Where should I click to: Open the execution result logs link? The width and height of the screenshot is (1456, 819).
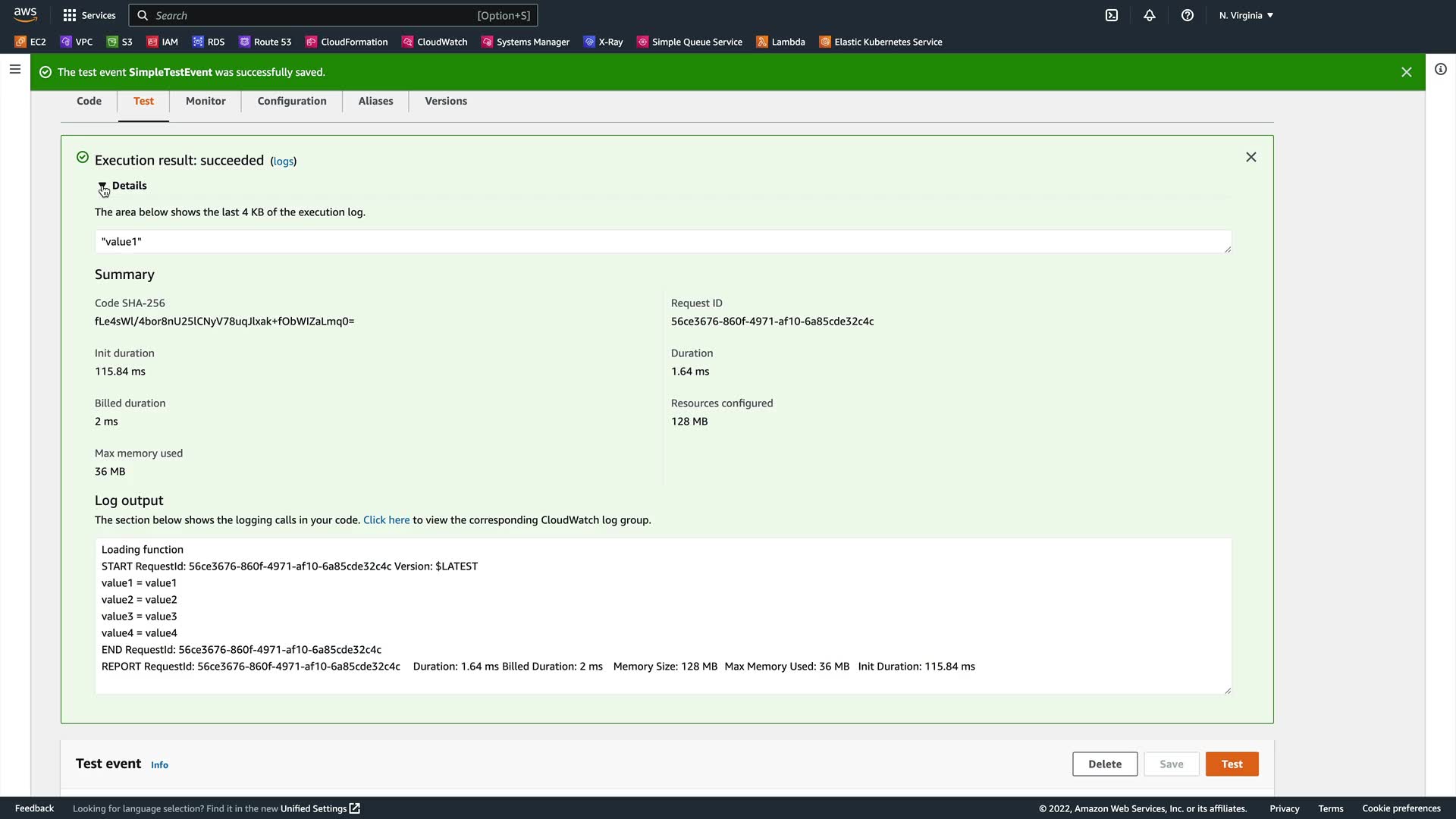[x=283, y=162]
